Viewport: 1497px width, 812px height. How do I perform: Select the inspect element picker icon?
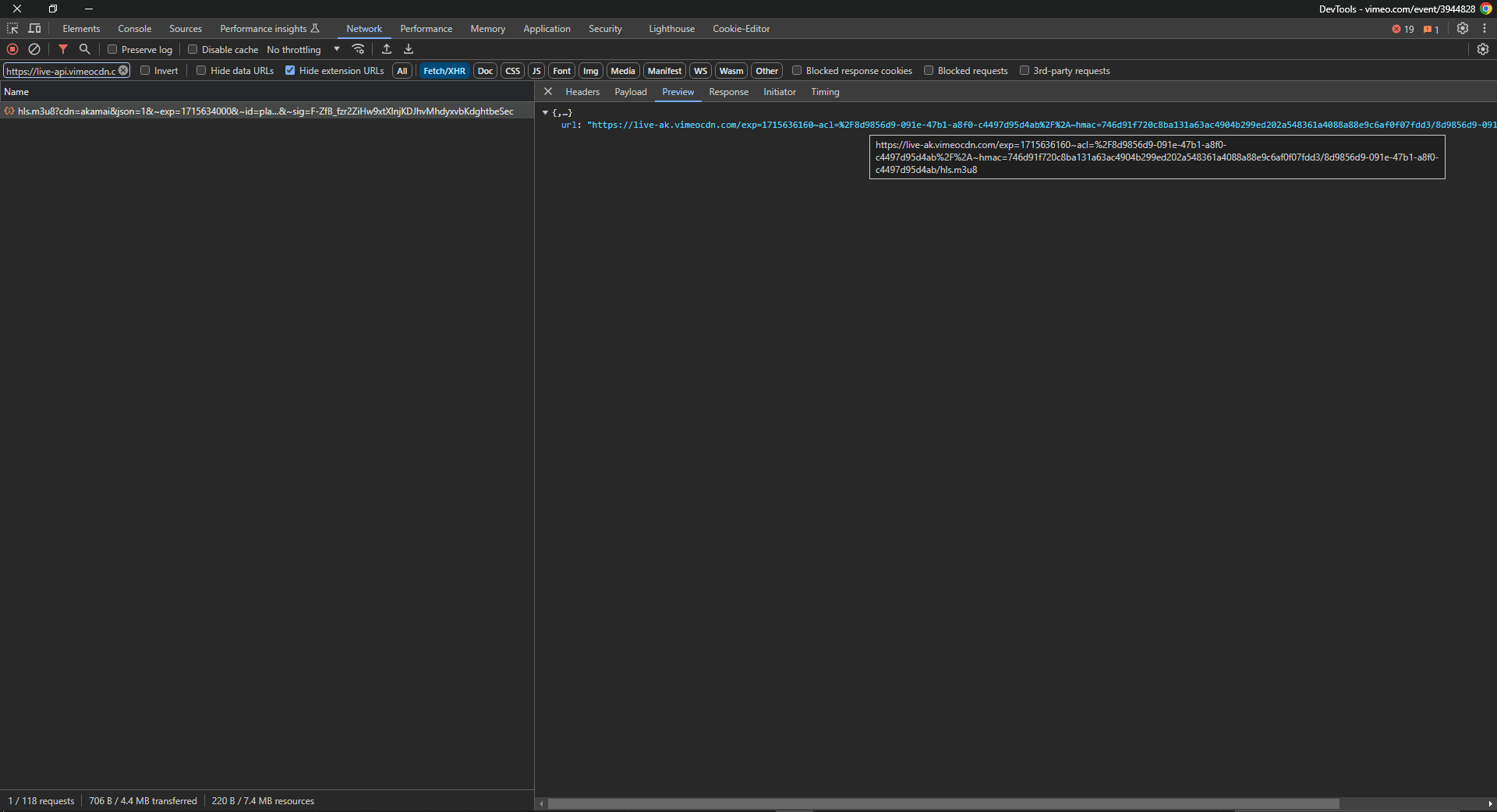(x=12, y=29)
